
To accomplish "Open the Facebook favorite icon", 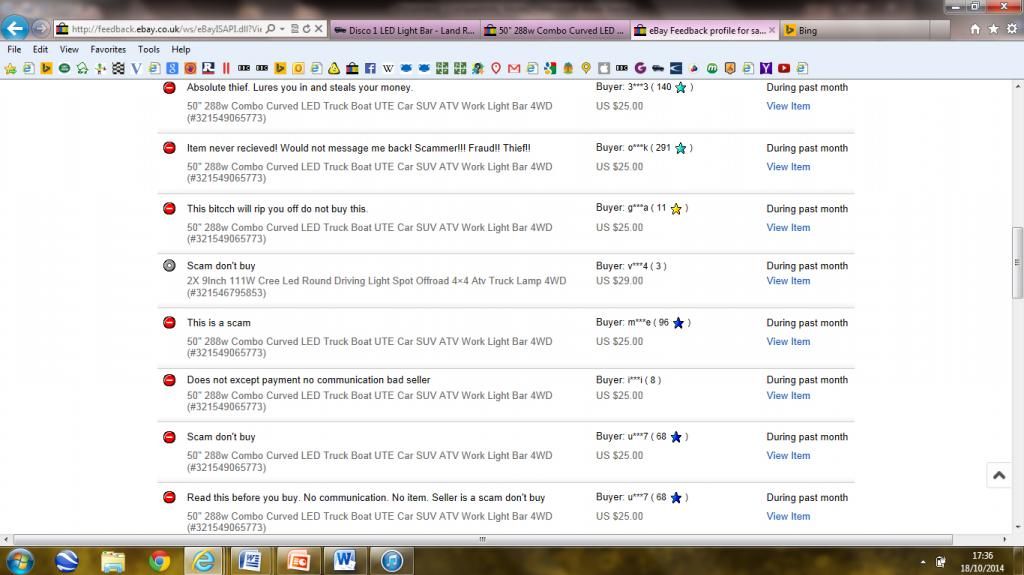I will pos(370,68).
